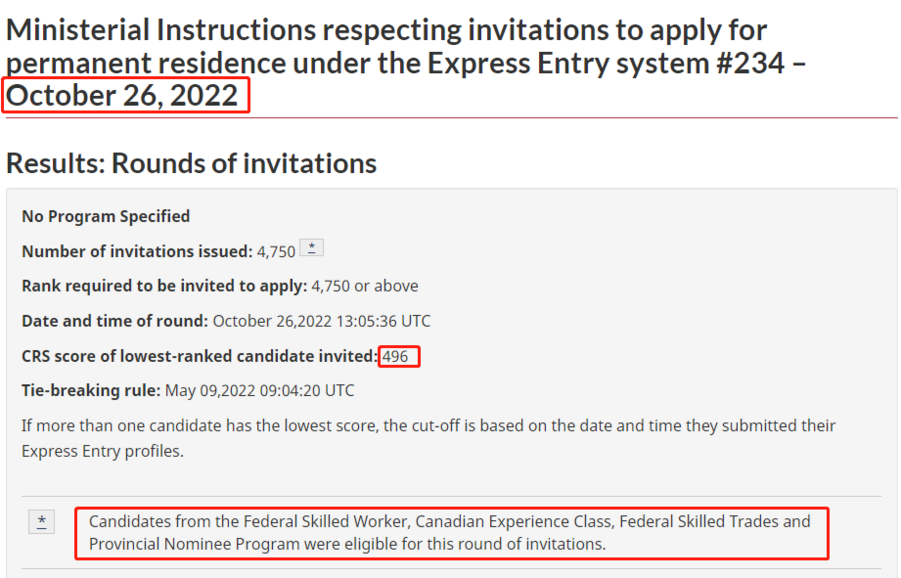Click the Tie-breaking rule label

click(91, 391)
